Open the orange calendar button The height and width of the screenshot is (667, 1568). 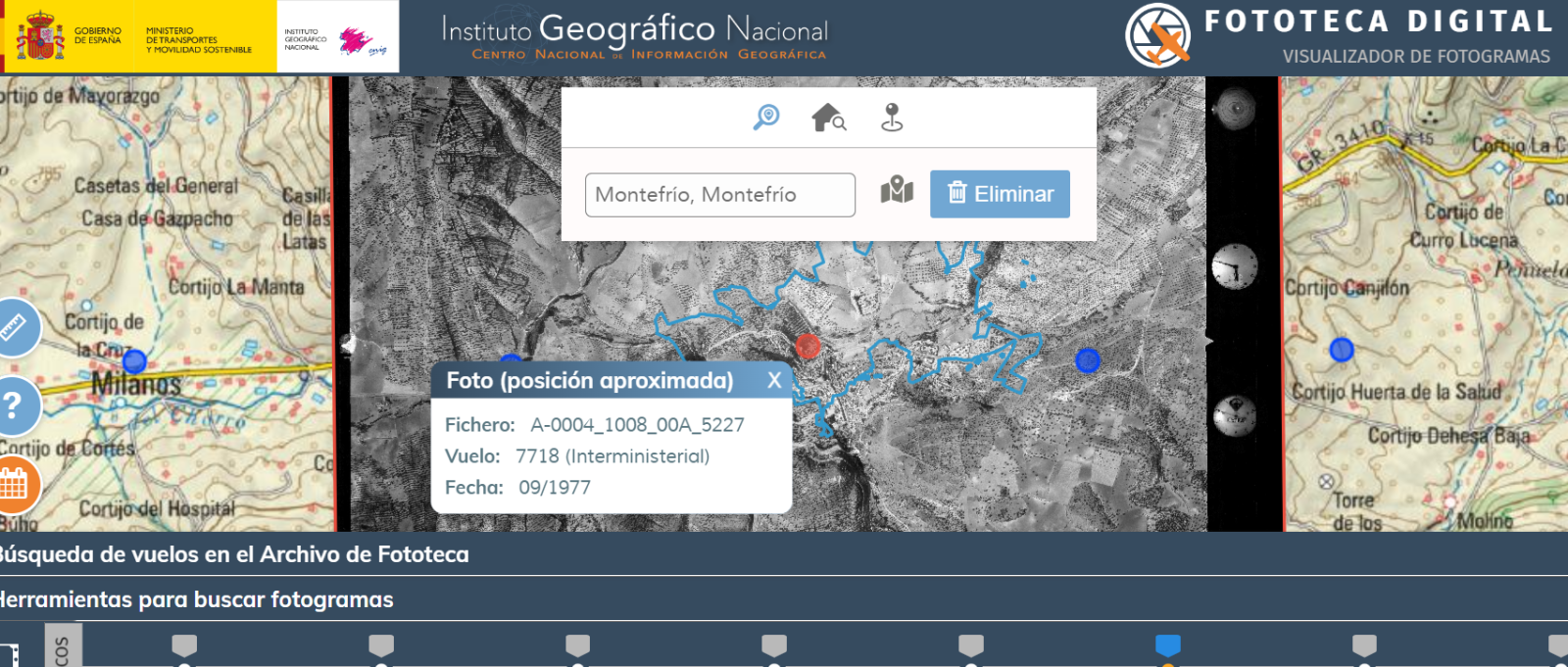point(14,483)
